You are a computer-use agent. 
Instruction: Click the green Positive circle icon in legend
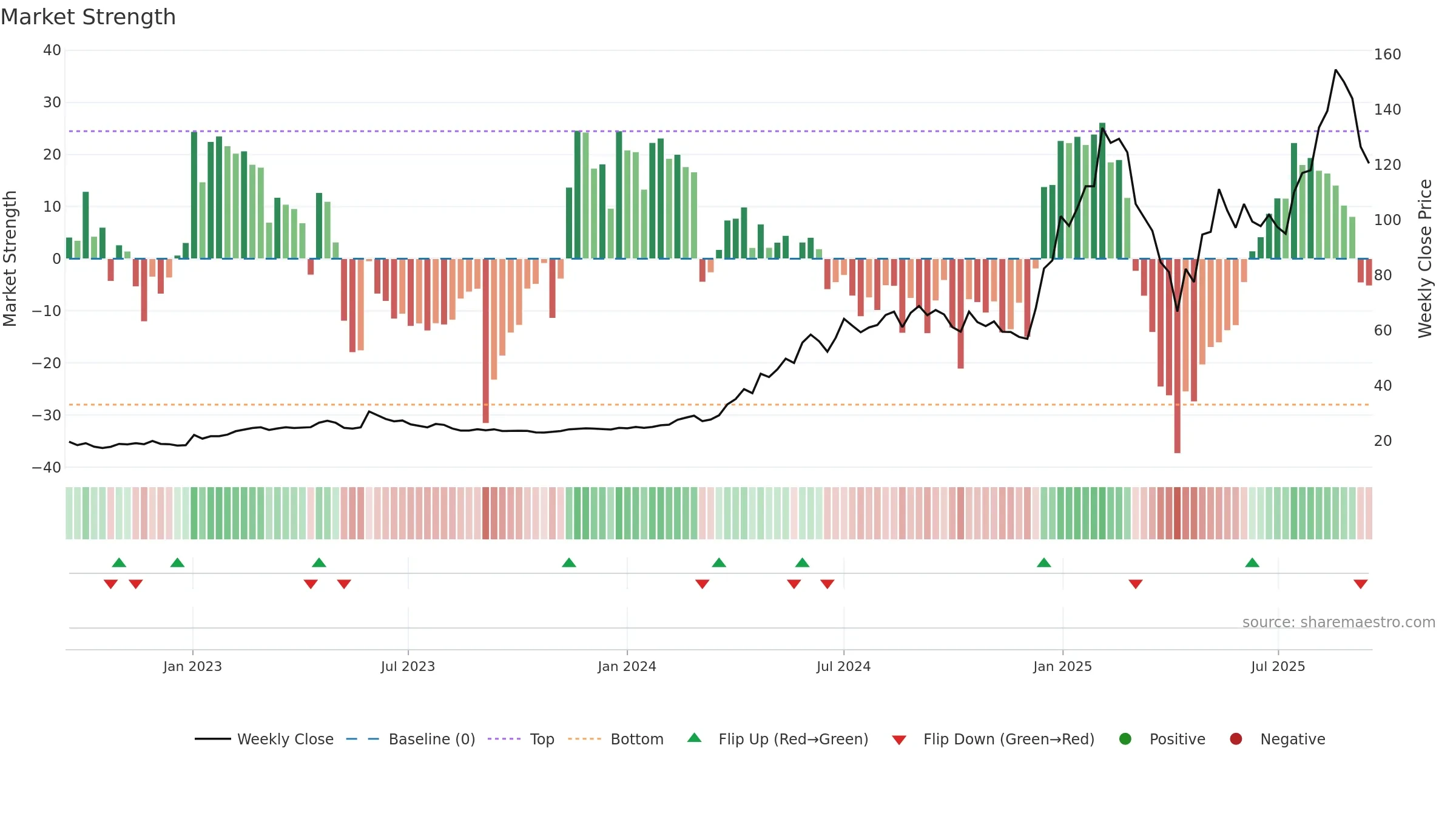click(x=1125, y=739)
